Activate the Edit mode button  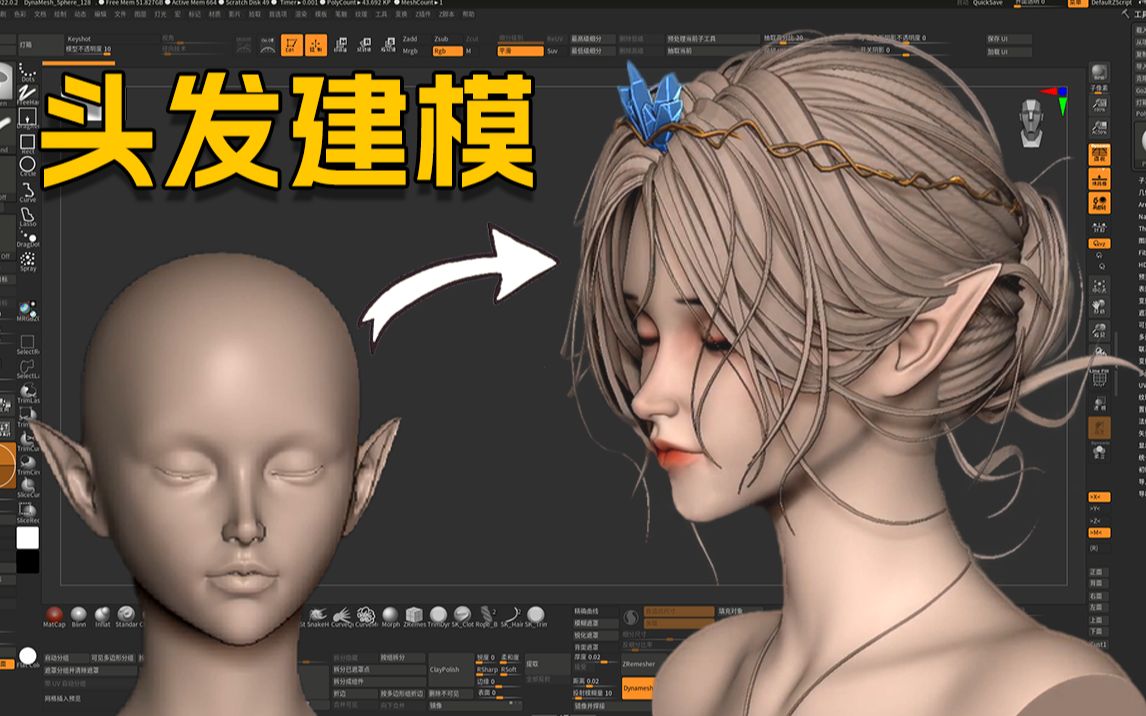pos(292,45)
